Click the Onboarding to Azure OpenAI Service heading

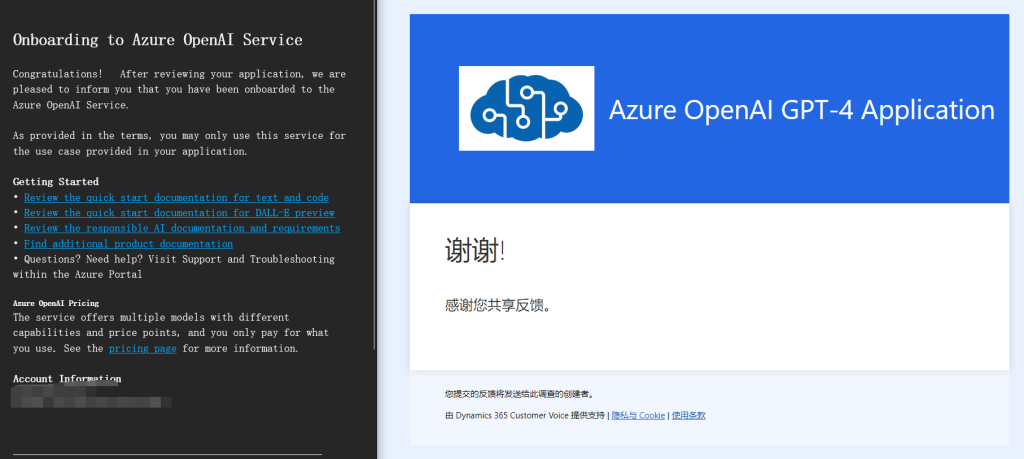[157, 40]
